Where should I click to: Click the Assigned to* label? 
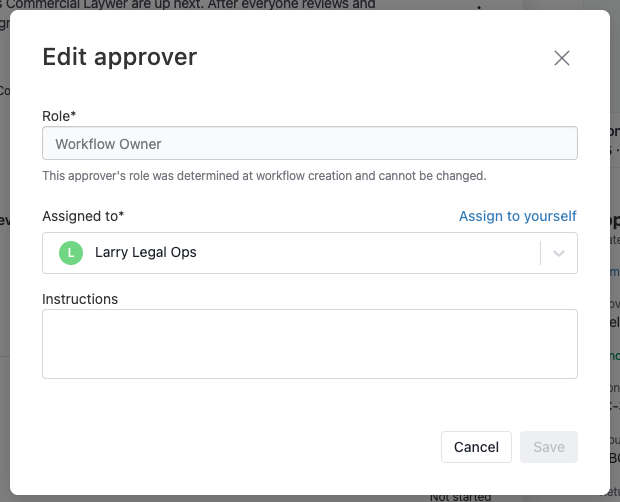(x=83, y=216)
